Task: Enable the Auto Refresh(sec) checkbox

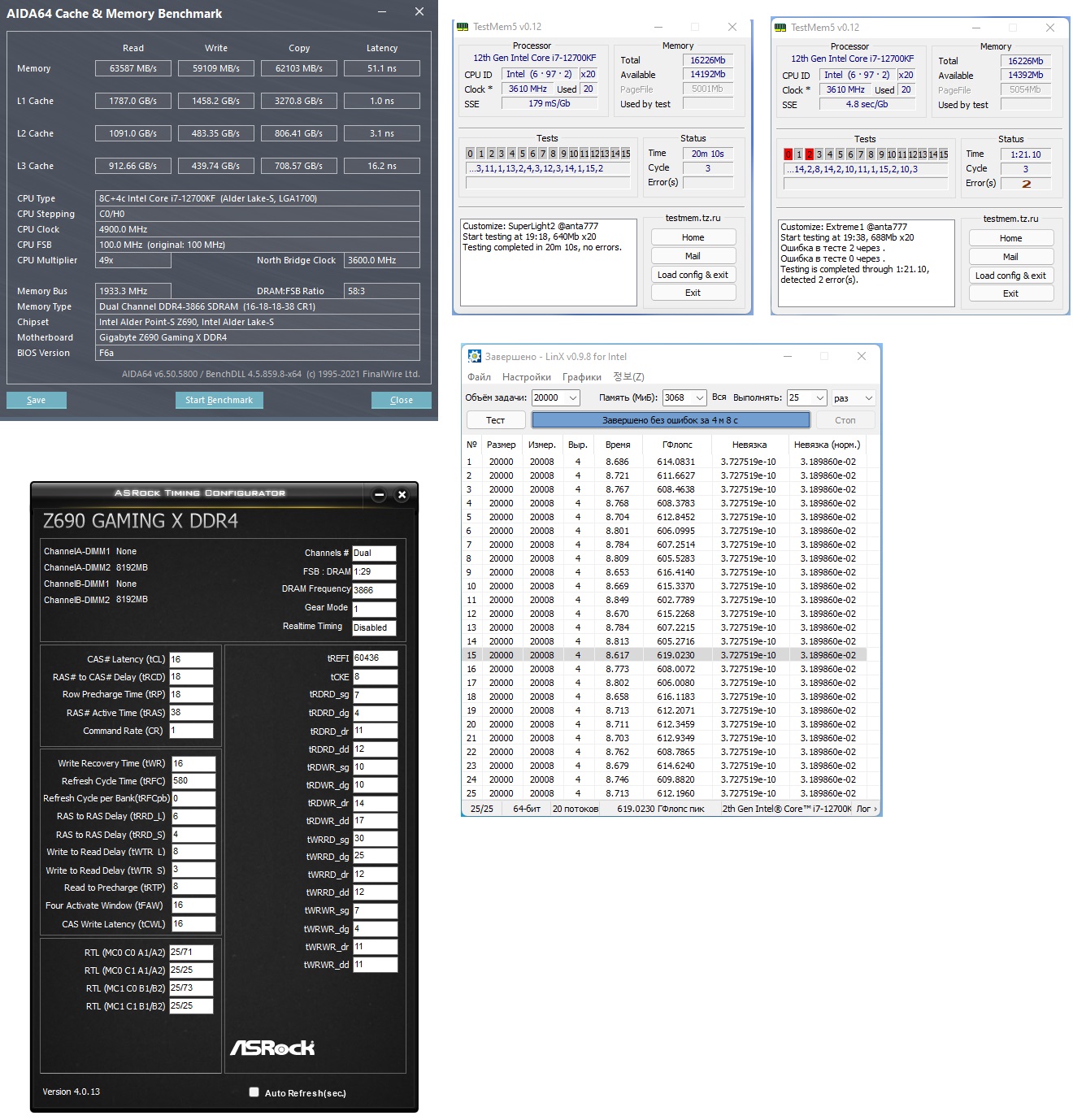Action: point(254,1092)
